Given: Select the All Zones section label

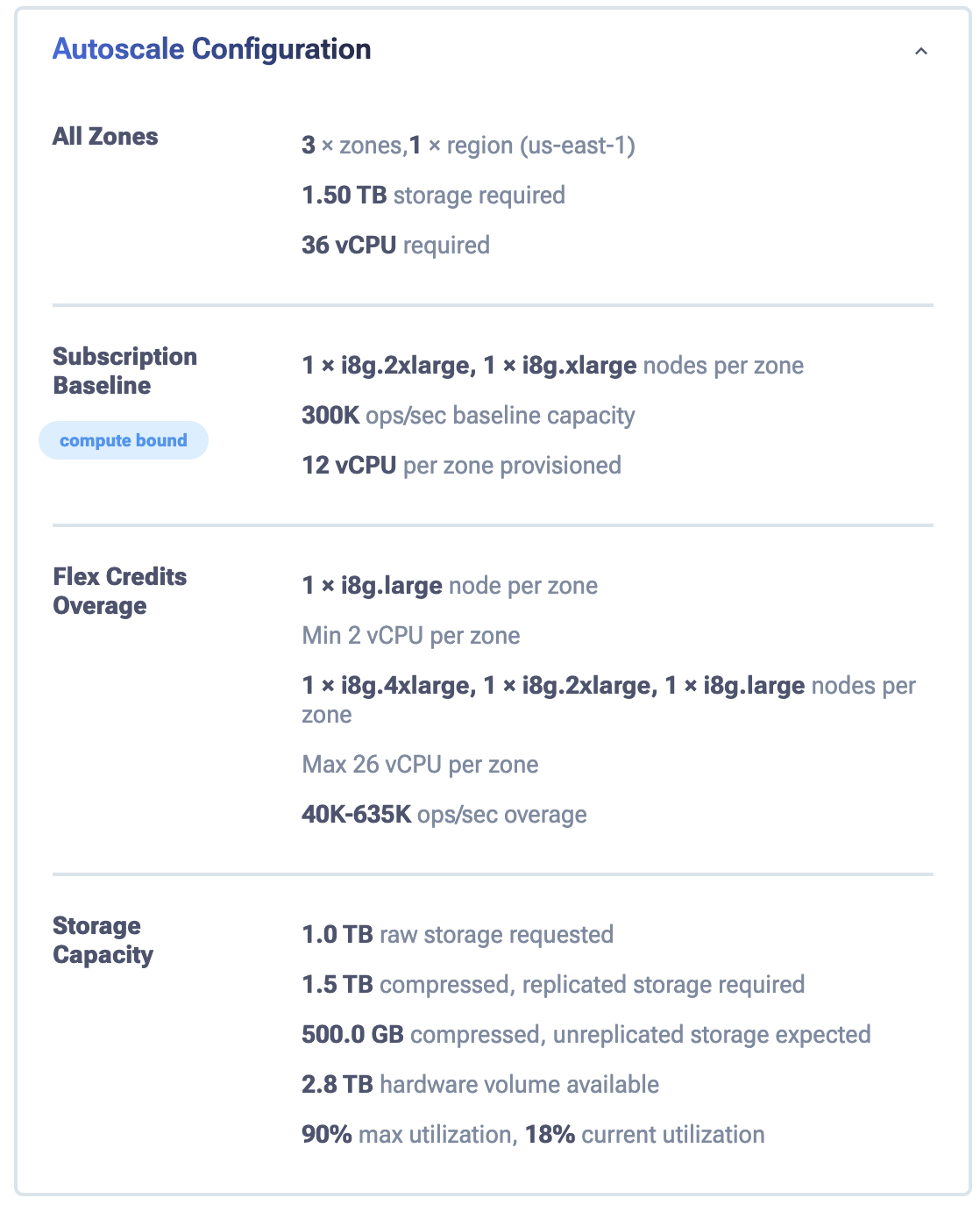Looking at the screenshot, I should (105, 137).
